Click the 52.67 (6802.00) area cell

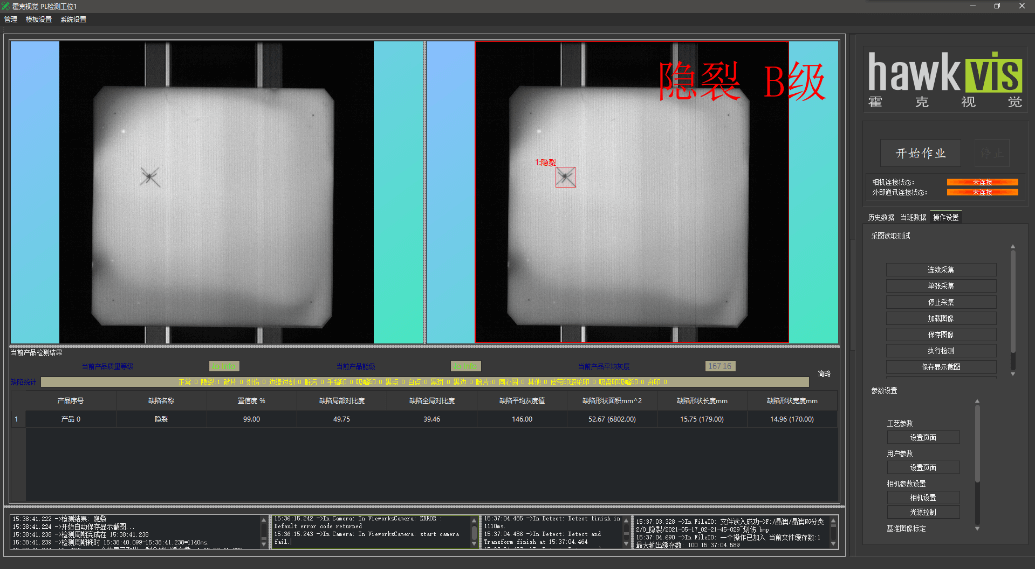(x=612, y=419)
